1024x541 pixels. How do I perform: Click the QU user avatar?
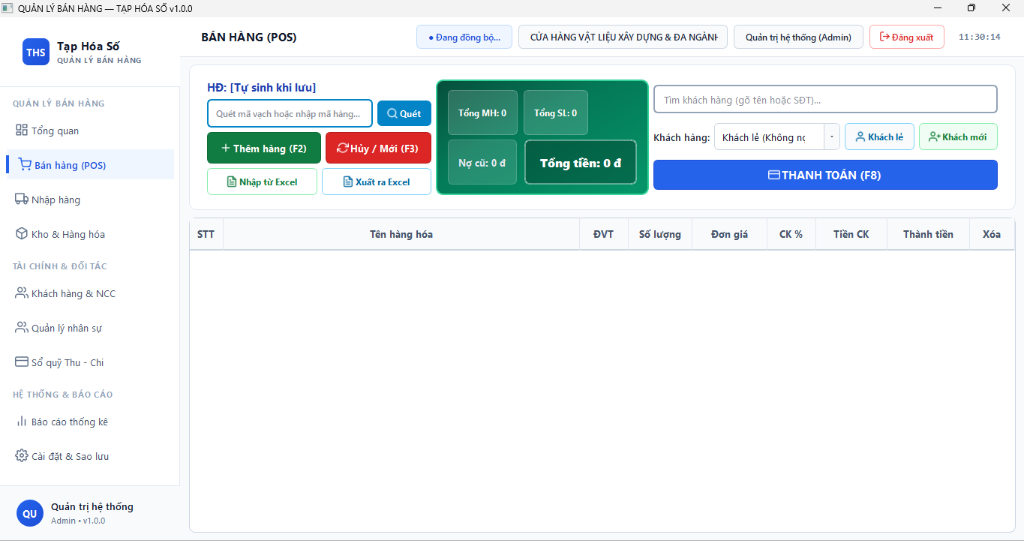(x=30, y=514)
